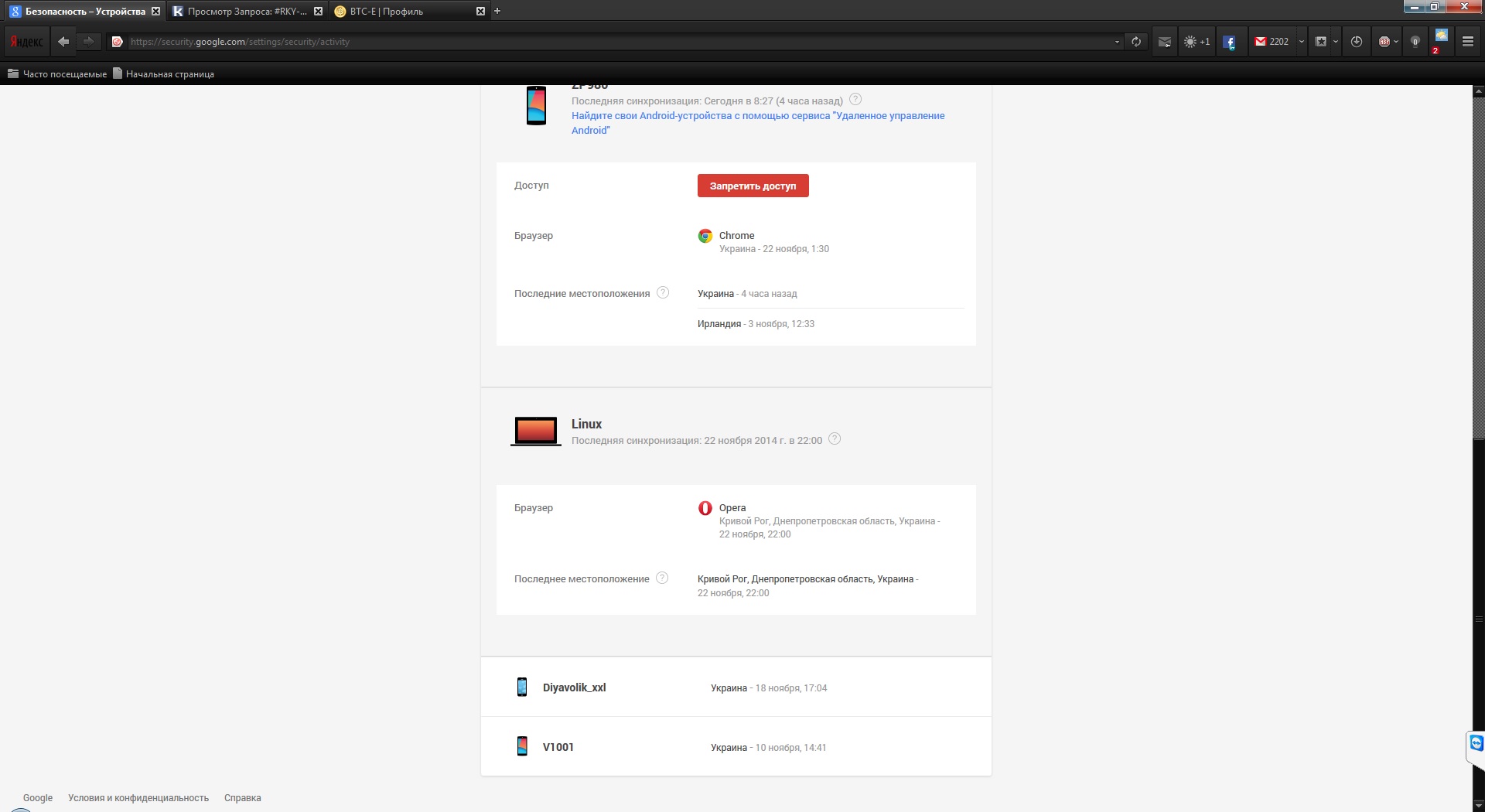
Task: Open the Gmail 2202 unread button
Action: [1272, 42]
